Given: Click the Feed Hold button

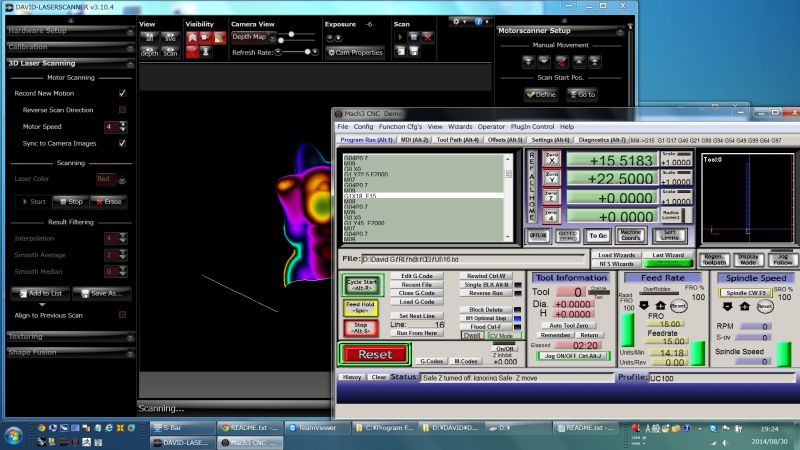Looking at the screenshot, I should point(360,307).
